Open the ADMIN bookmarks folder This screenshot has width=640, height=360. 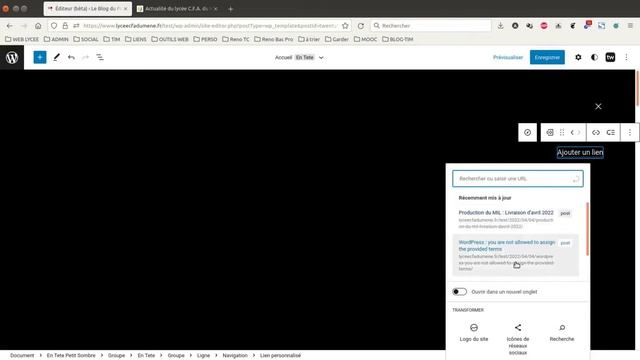56,39
